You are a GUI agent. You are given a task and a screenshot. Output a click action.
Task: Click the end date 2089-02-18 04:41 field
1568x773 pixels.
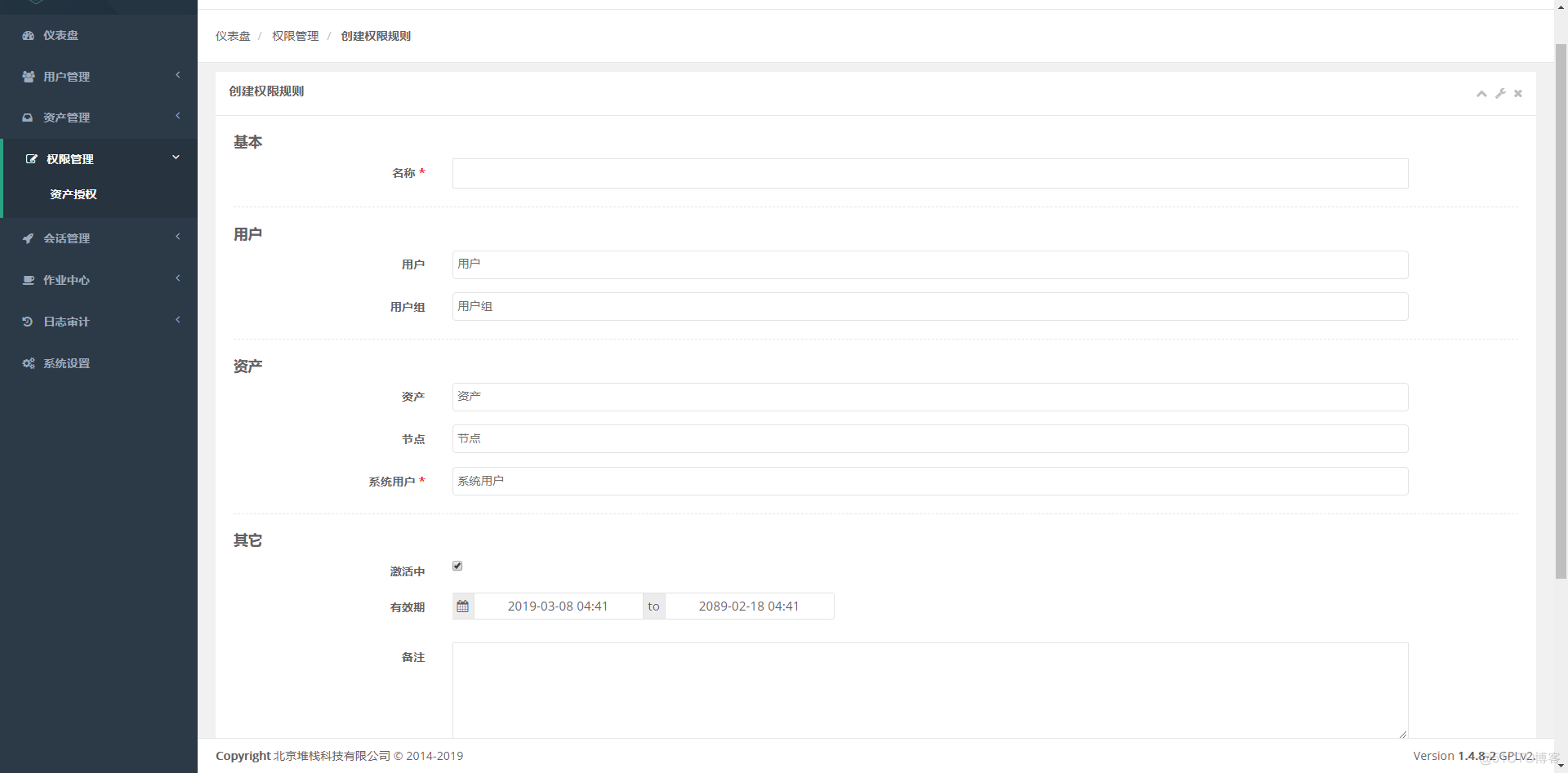tap(749, 606)
